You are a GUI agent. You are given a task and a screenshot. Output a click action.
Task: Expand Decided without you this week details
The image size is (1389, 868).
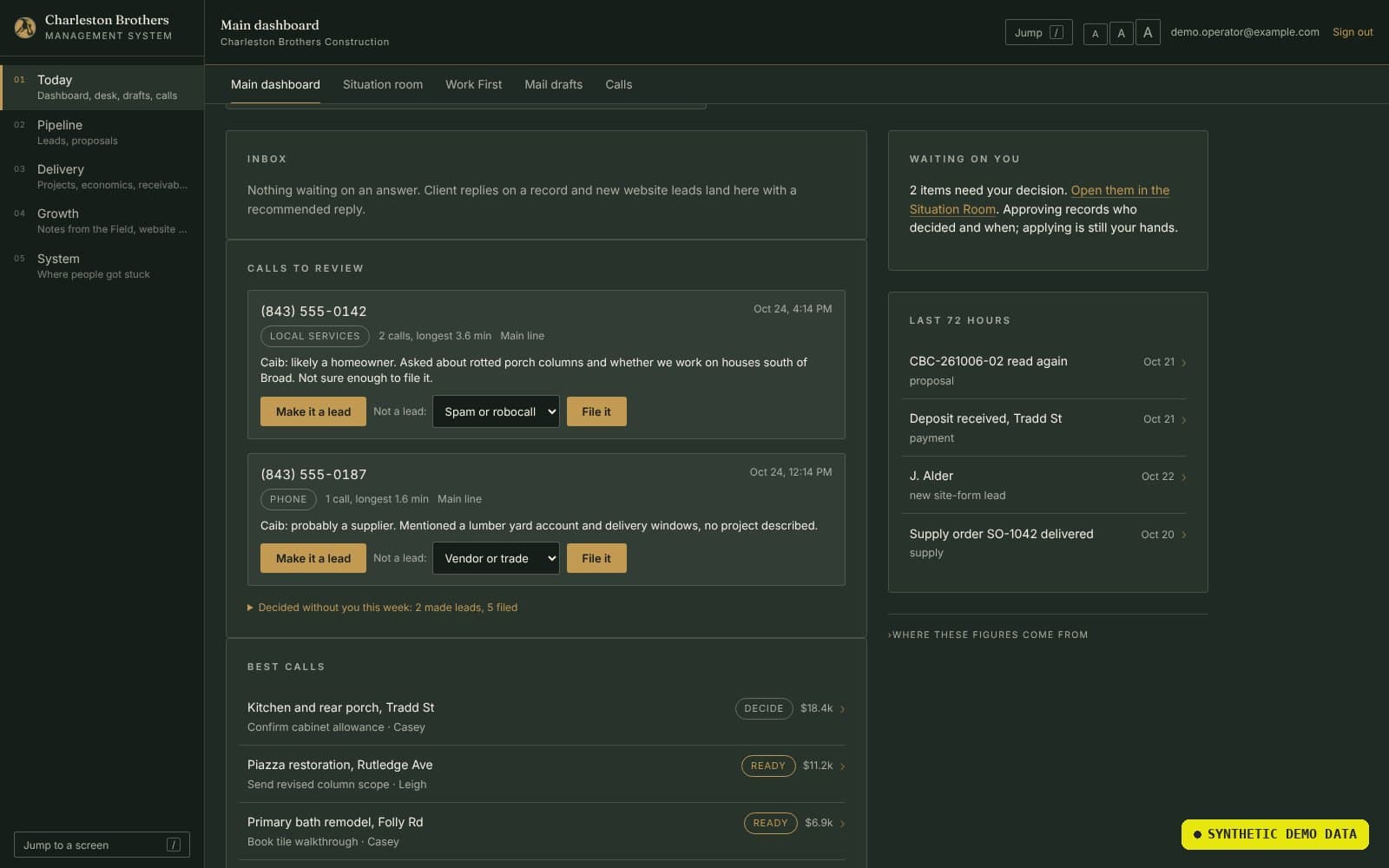[383, 608]
